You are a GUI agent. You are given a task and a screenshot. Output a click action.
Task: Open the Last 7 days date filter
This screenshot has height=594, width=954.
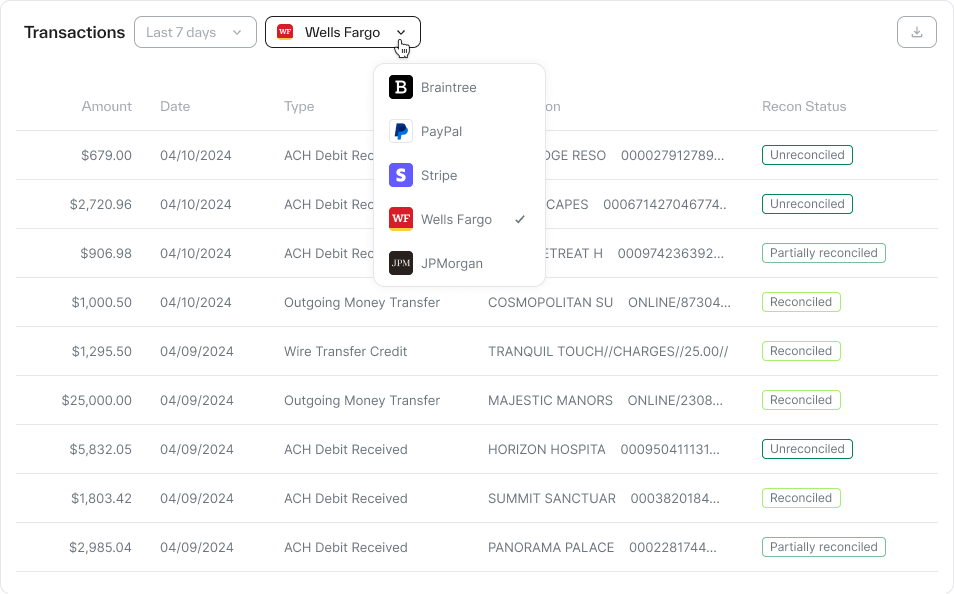195,32
